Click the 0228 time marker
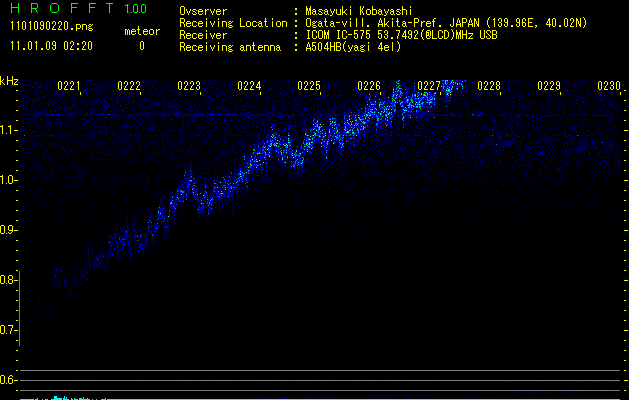Image resolution: width=629 pixels, height=400 pixels. (x=489, y=86)
